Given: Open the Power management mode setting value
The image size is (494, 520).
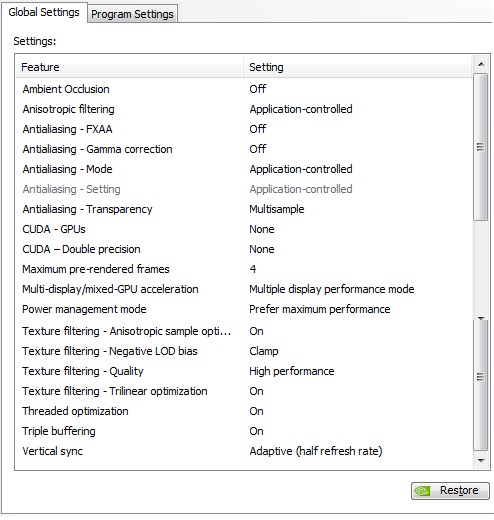Looking at the screenshot, I should point(320,309).
